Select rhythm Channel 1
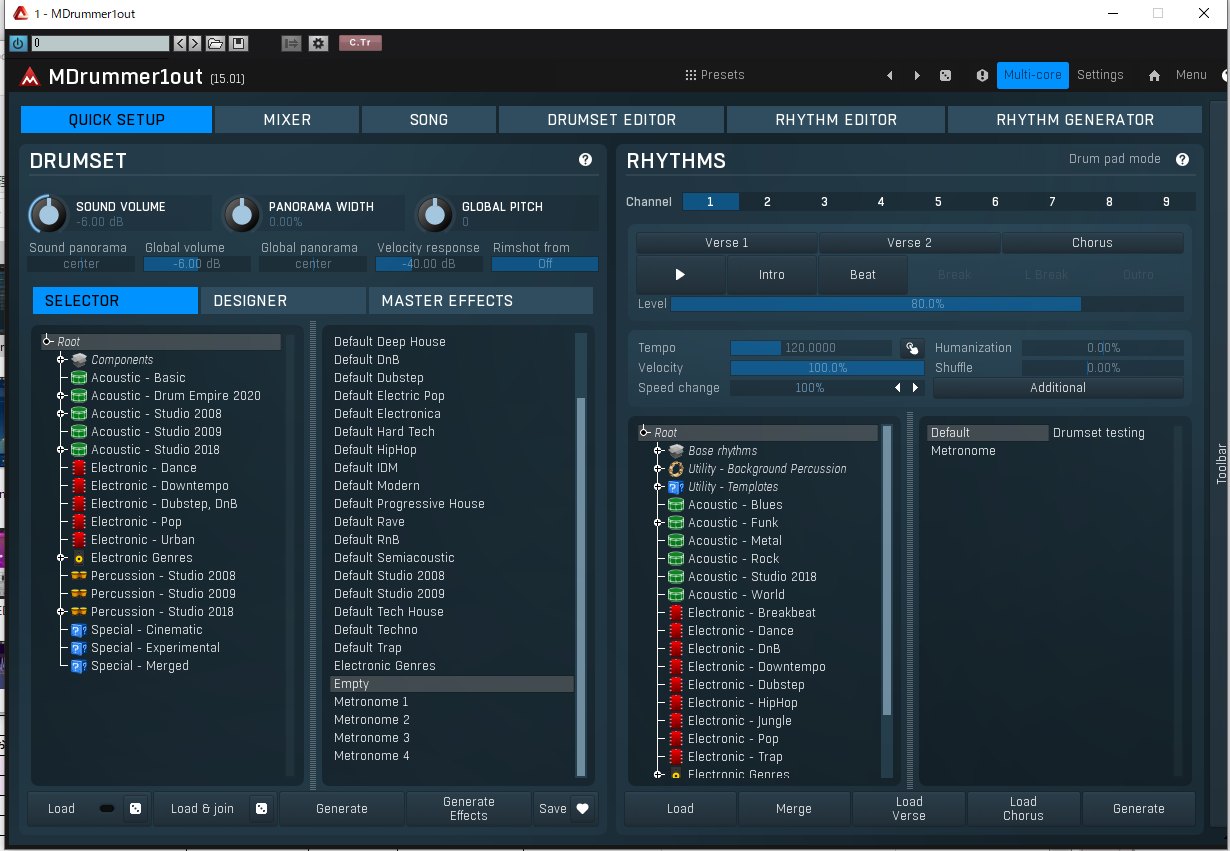1230x851 pixels. (710, 202)
